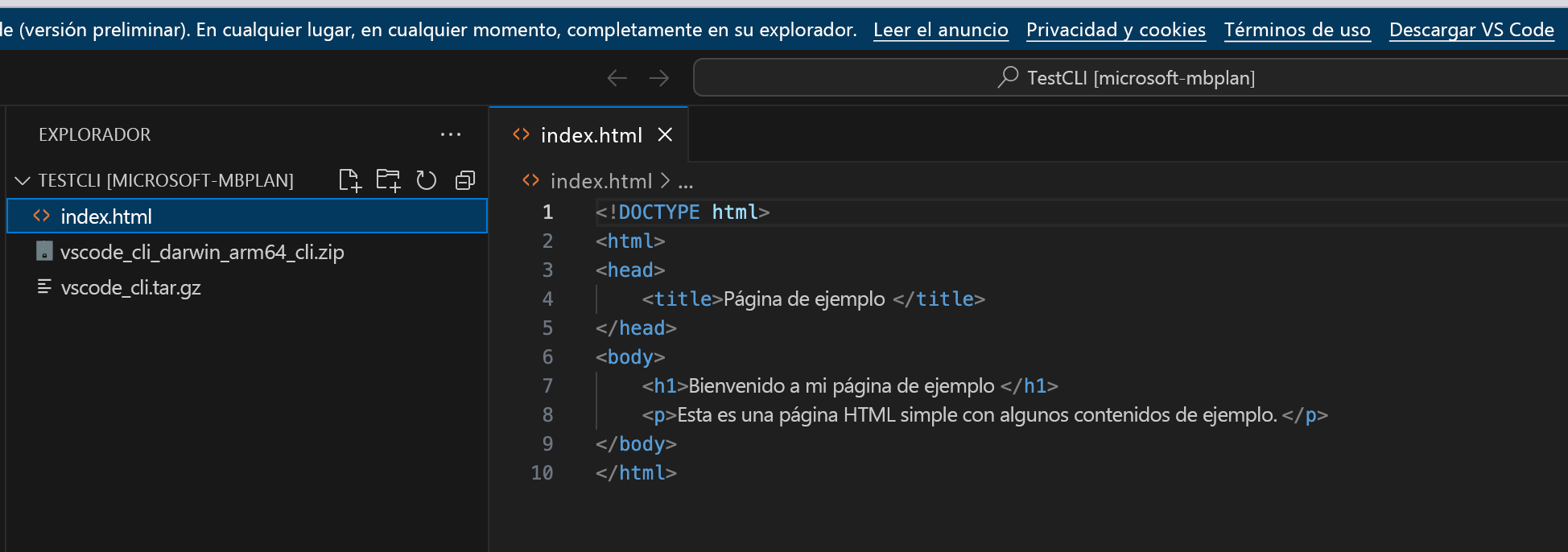Click 'Bienvenido a mi página de ejemplo' heading text
Screen dimensions: 1568x552
(841, 385)
